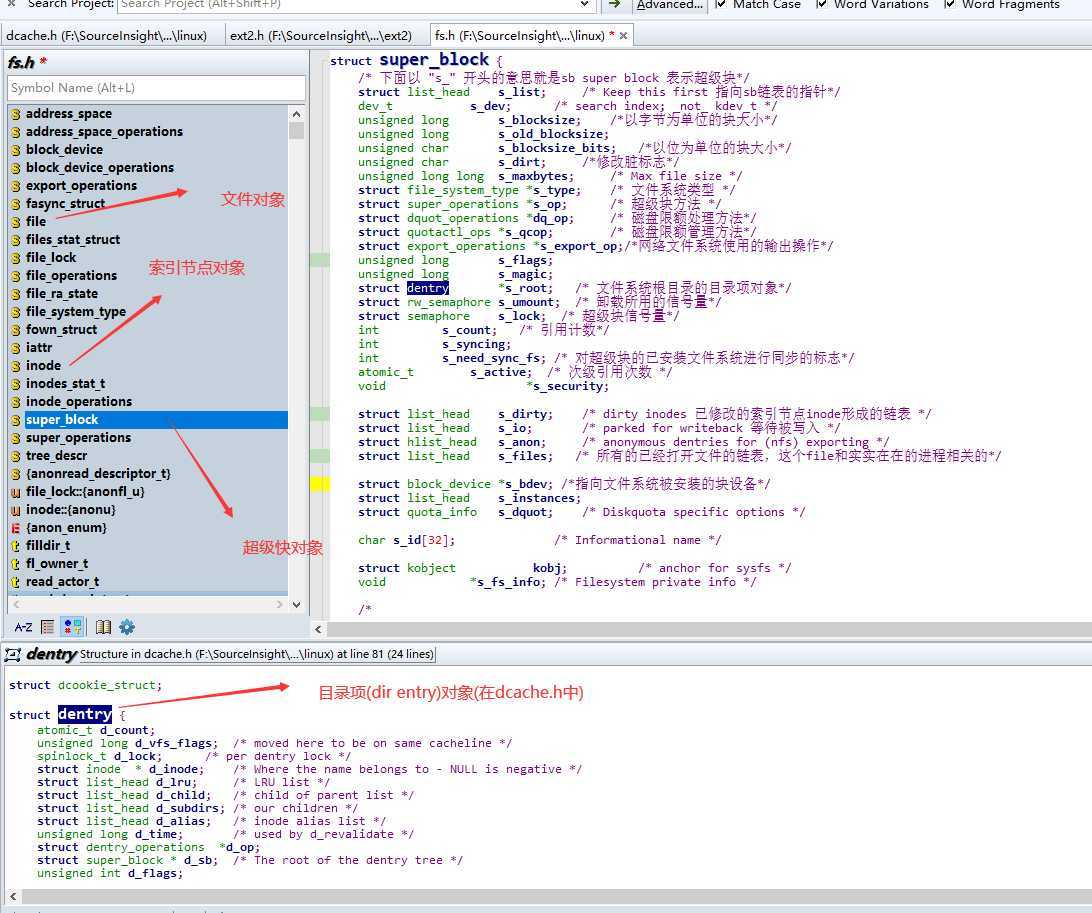Image resolution: width=1092 pixels, height=913 pixels.
Task: Close the fs.h tab
Action: point(624,36)
